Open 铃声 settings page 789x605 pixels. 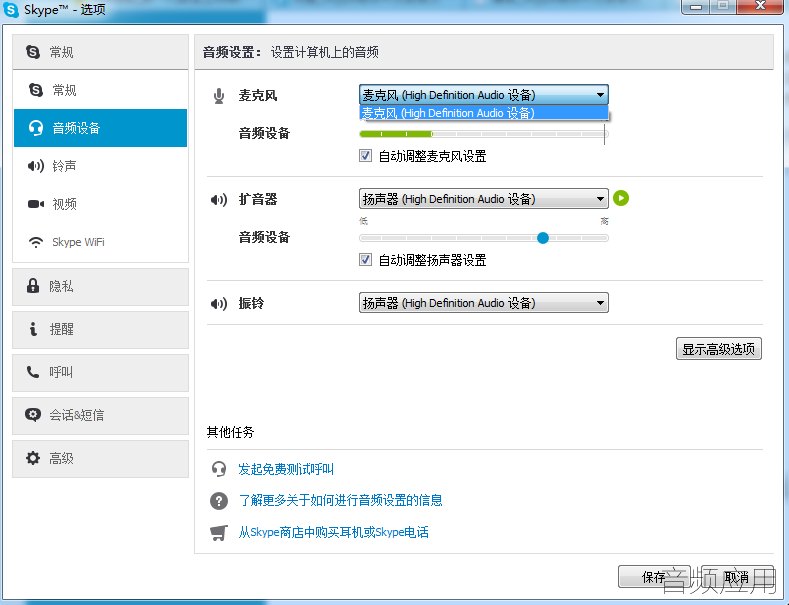point(100,166)
